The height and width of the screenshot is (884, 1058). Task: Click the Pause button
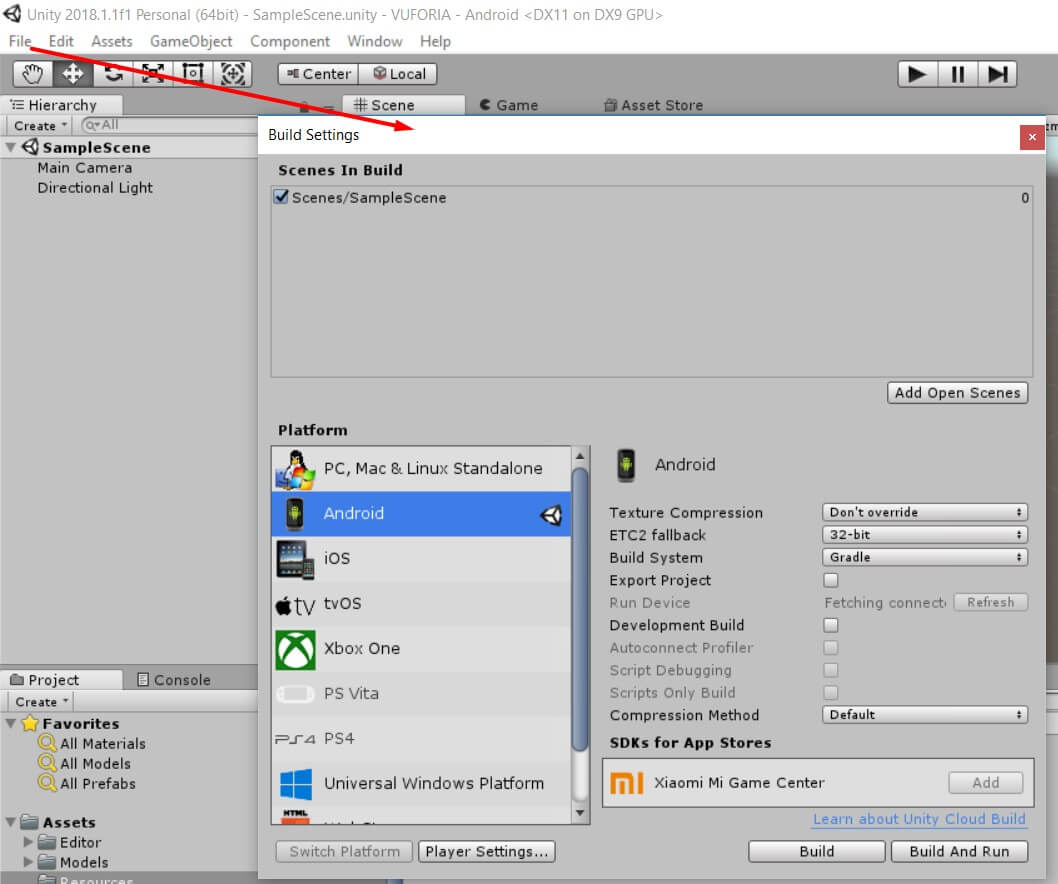957,74
